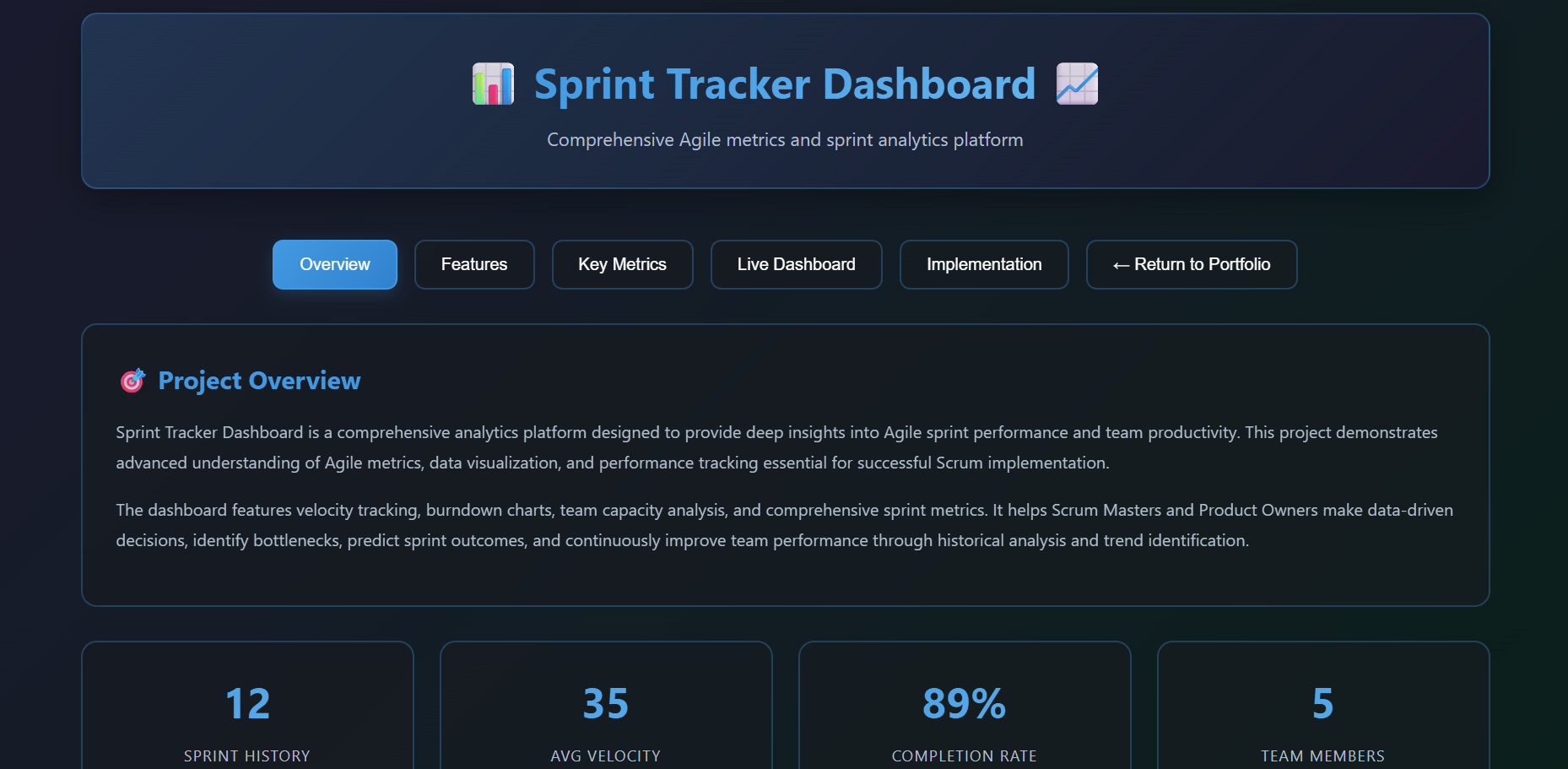Viewport: 1568px width, 769px height.
Task: Click the bar chart emoji in the page title
Action: (x=493, y=84)
